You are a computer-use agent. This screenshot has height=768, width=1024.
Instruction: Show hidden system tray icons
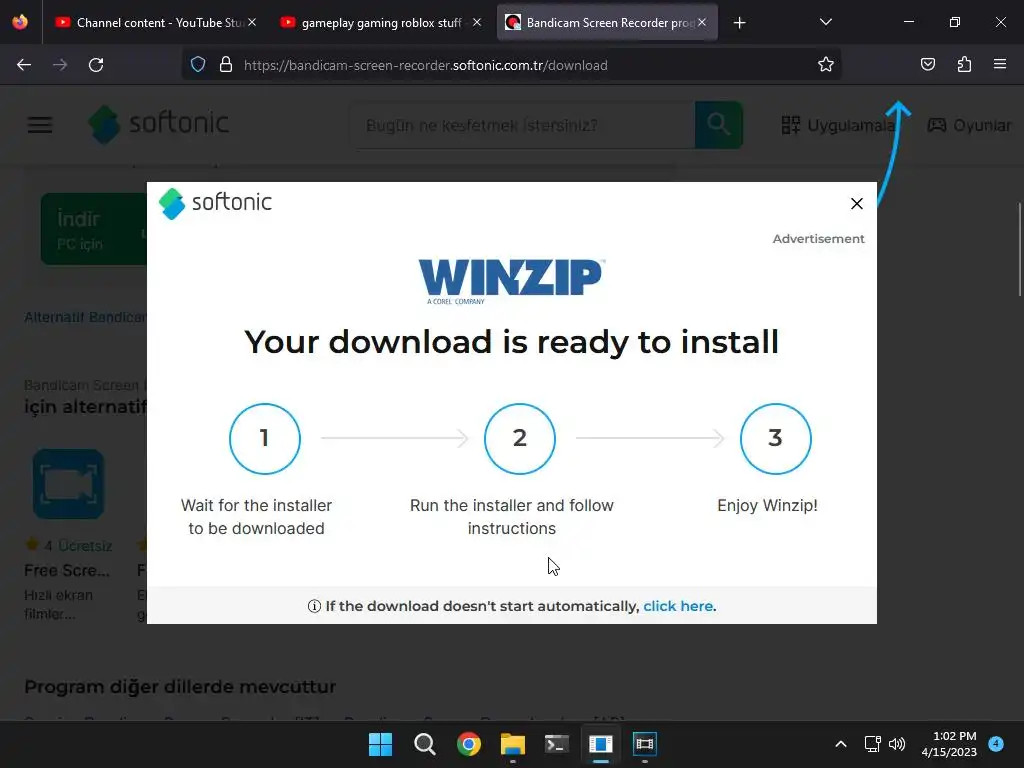841,744
